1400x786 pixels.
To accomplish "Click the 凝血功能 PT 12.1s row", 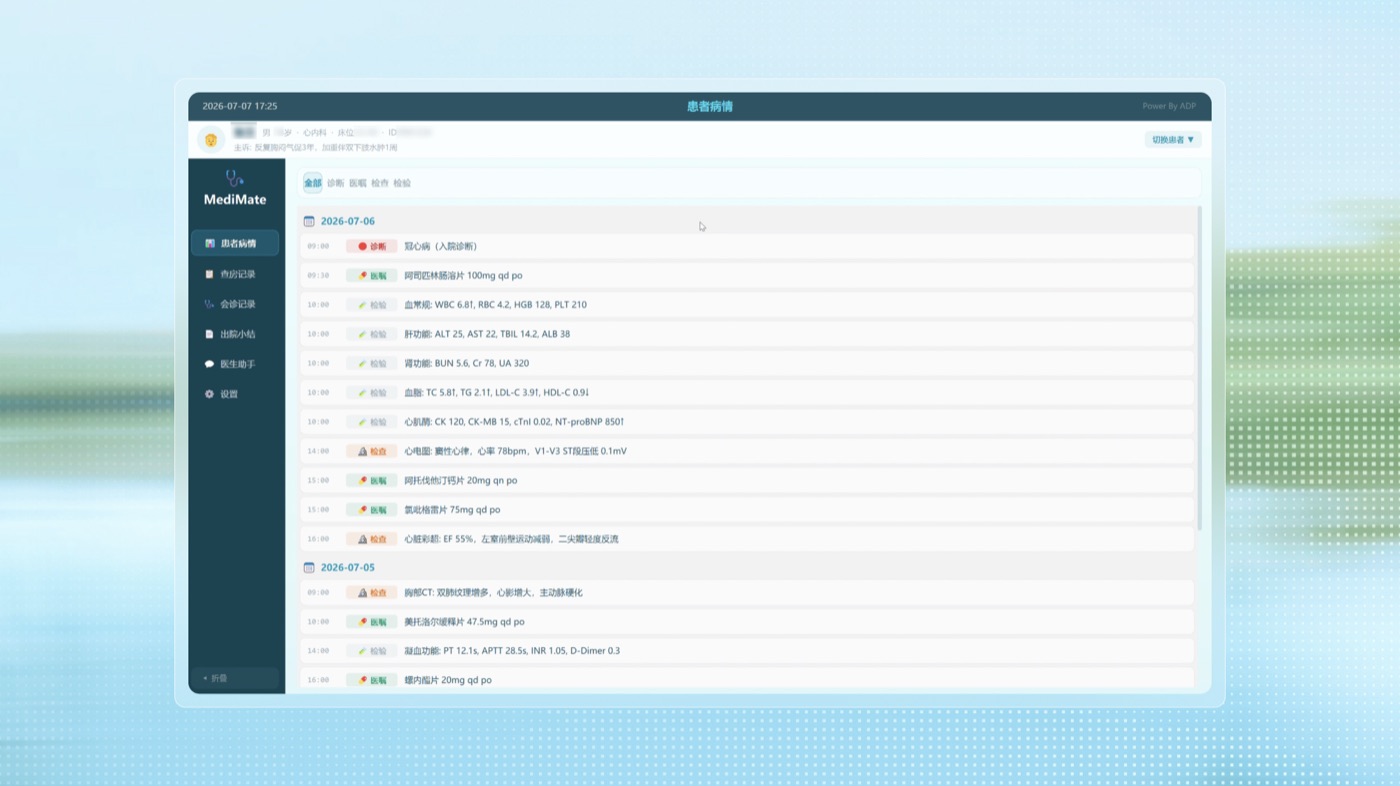I will [x=747, y=651].
